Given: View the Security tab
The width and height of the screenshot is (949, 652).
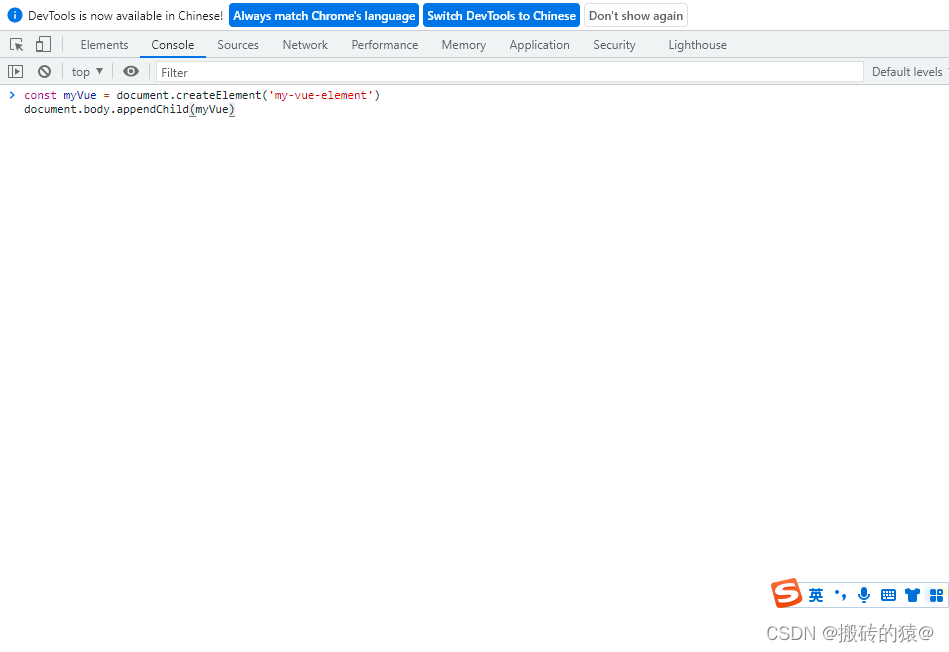Looking at the screenshot, I should click(x=614, y=45).
